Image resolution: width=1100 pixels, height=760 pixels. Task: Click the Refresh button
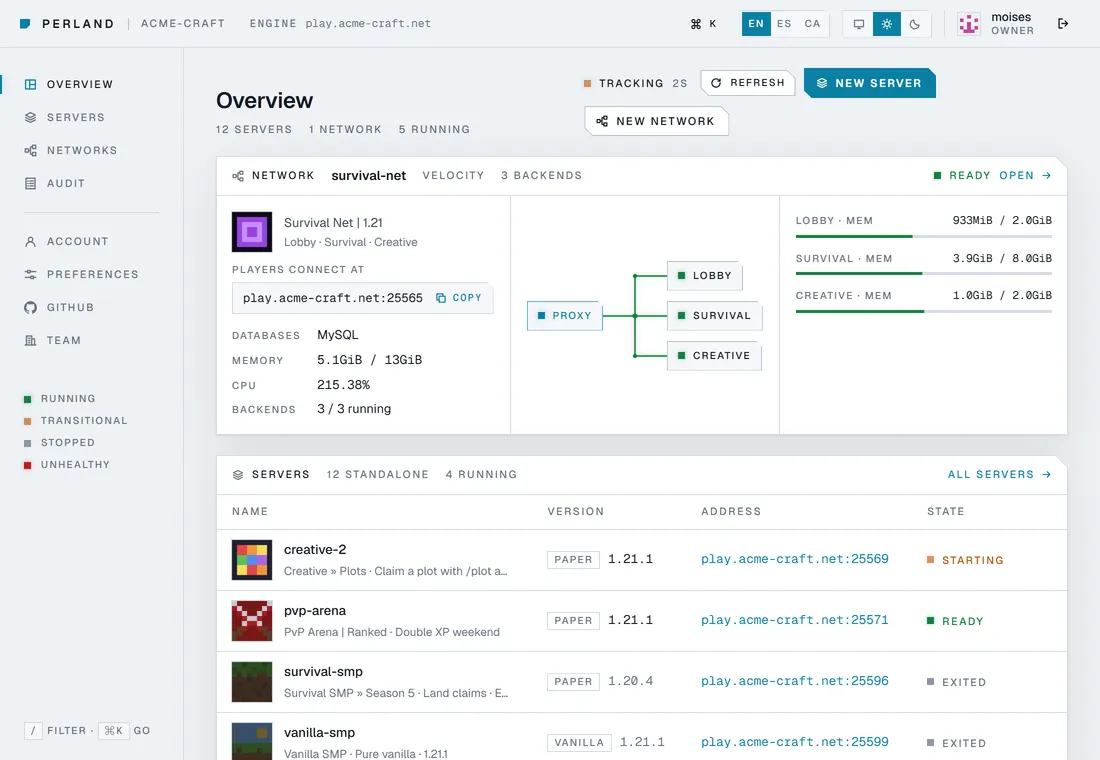click(x=748, y=83)
